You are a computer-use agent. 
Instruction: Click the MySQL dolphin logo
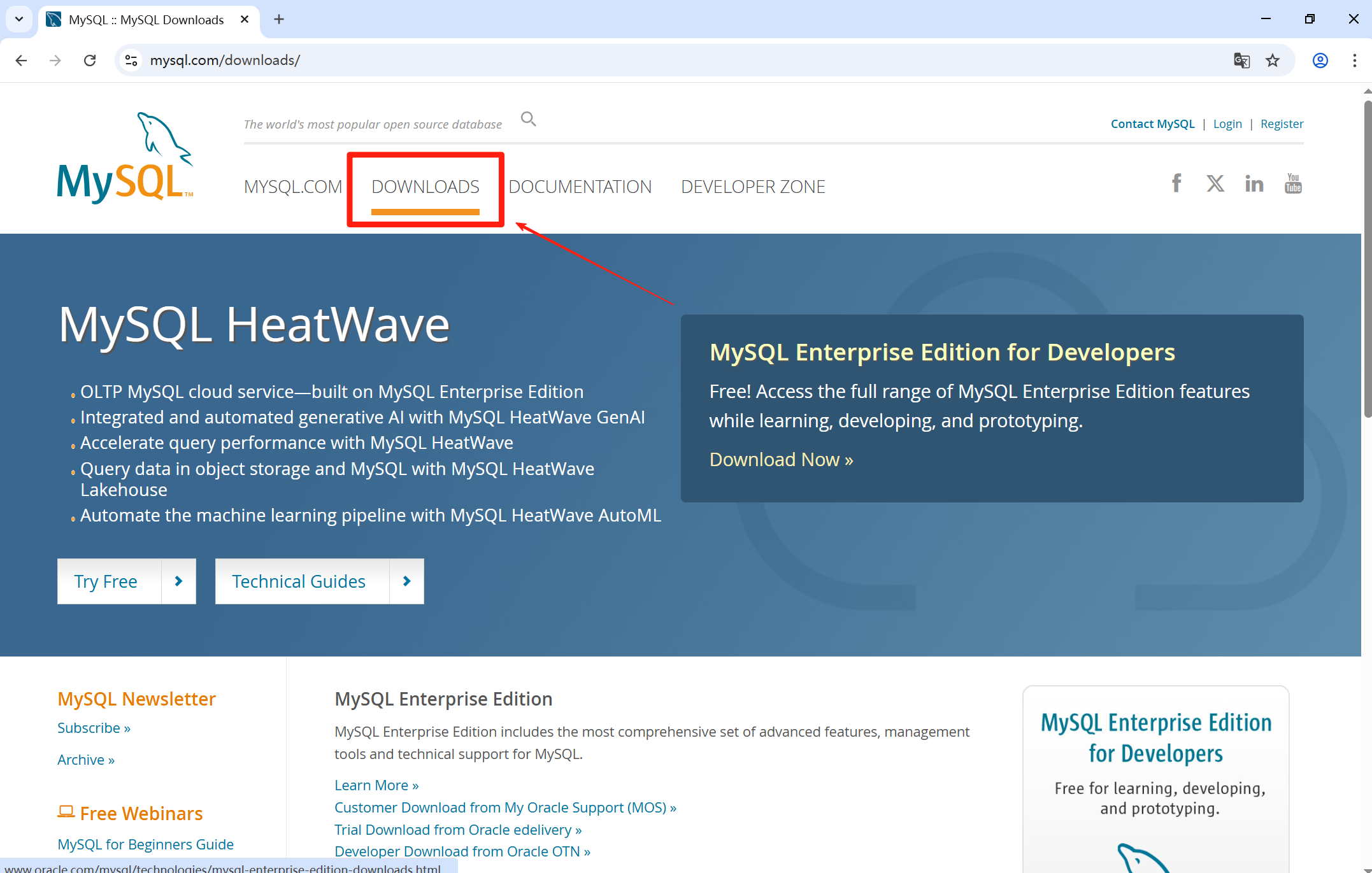pyautogui.click(x=125, y=158)
